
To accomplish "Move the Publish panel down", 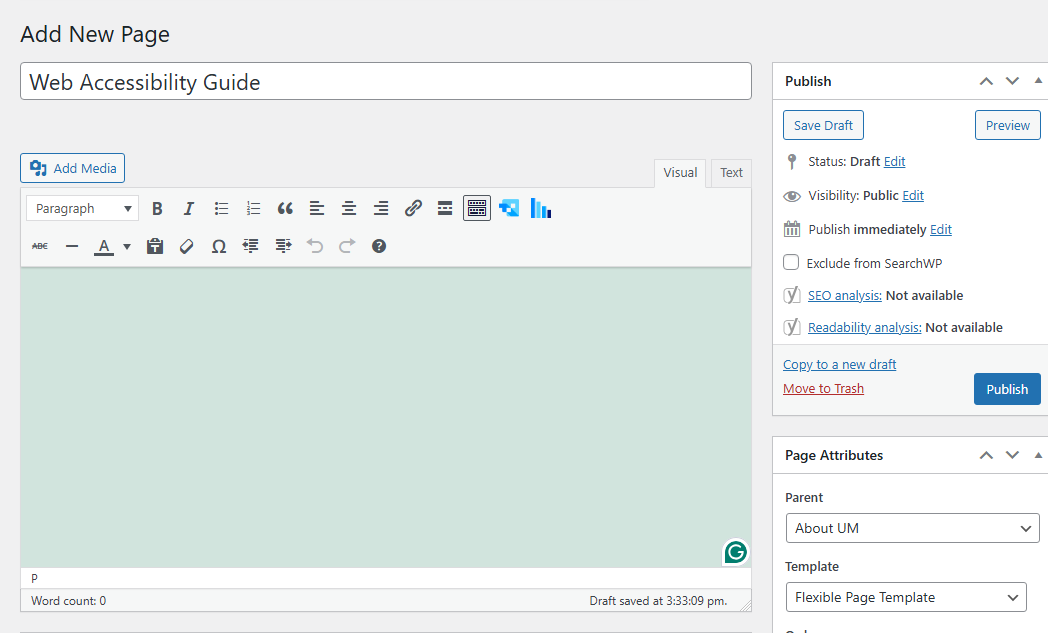I will point(1013,81).
